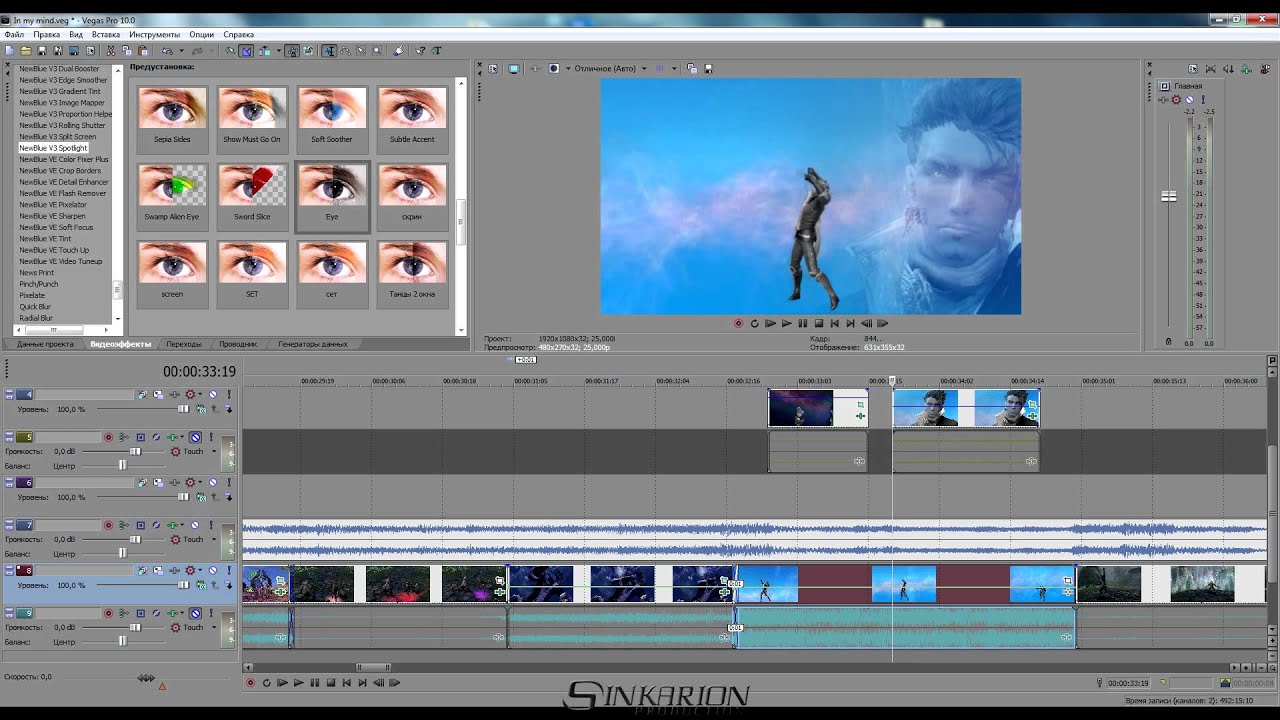The width and height of the screenshot is (1280, 720).
Task: Open track 9 automation Touch dropdown
Action: [214, 627]
